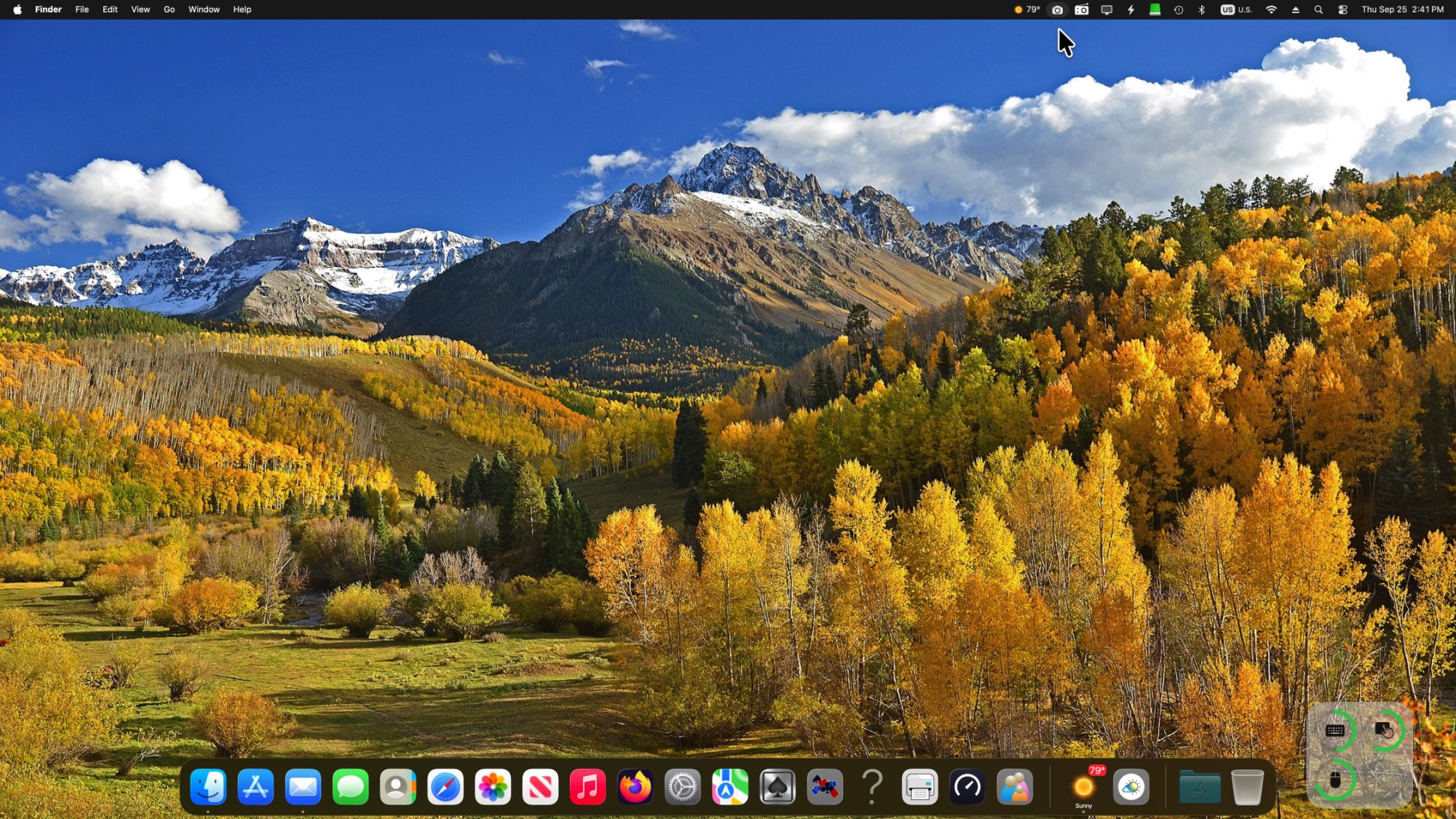Launch the Photos app from the Dock
Image resolution: width=1456 pixels, height=819 pixels.
(x=493, y=787)
